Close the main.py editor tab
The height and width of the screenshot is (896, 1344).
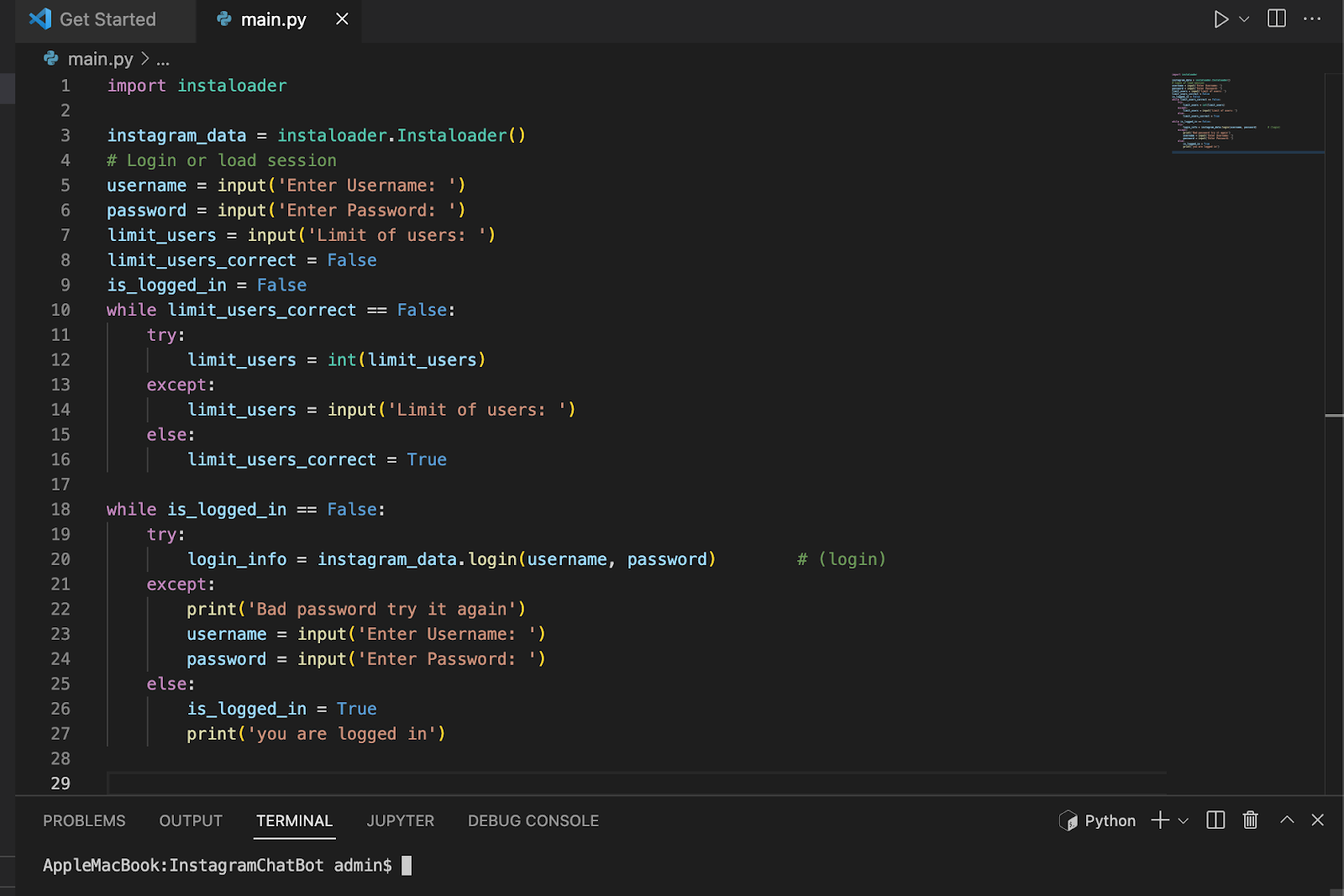click(342, 19)
